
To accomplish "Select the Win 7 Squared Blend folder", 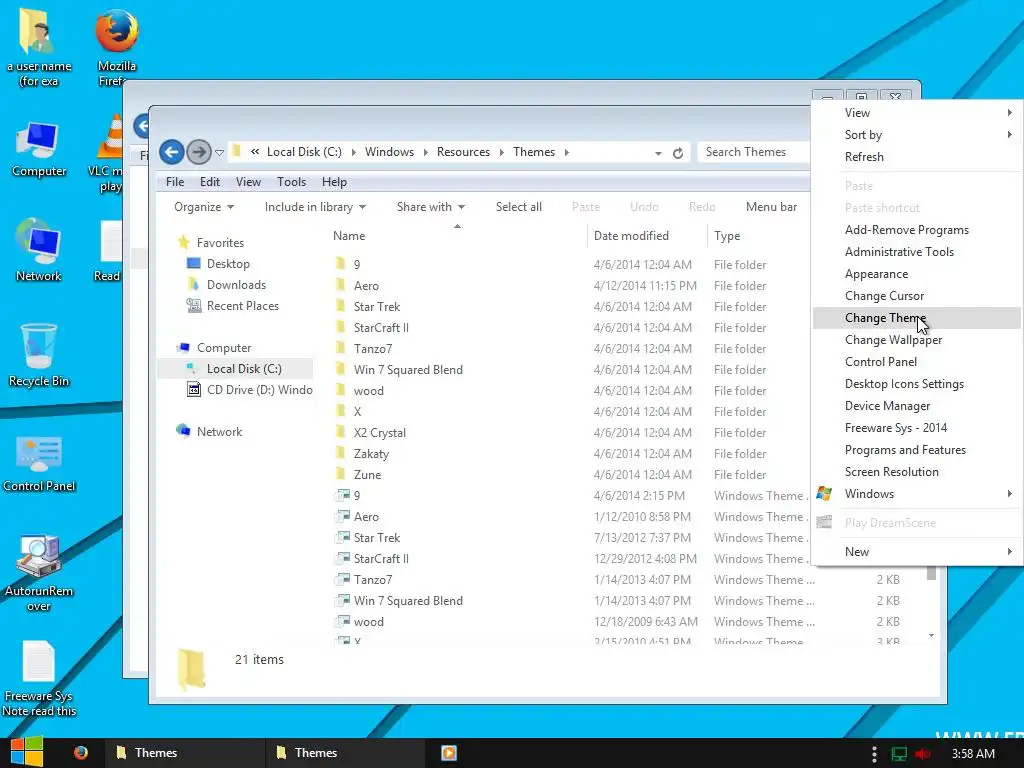I will point(408,370).
